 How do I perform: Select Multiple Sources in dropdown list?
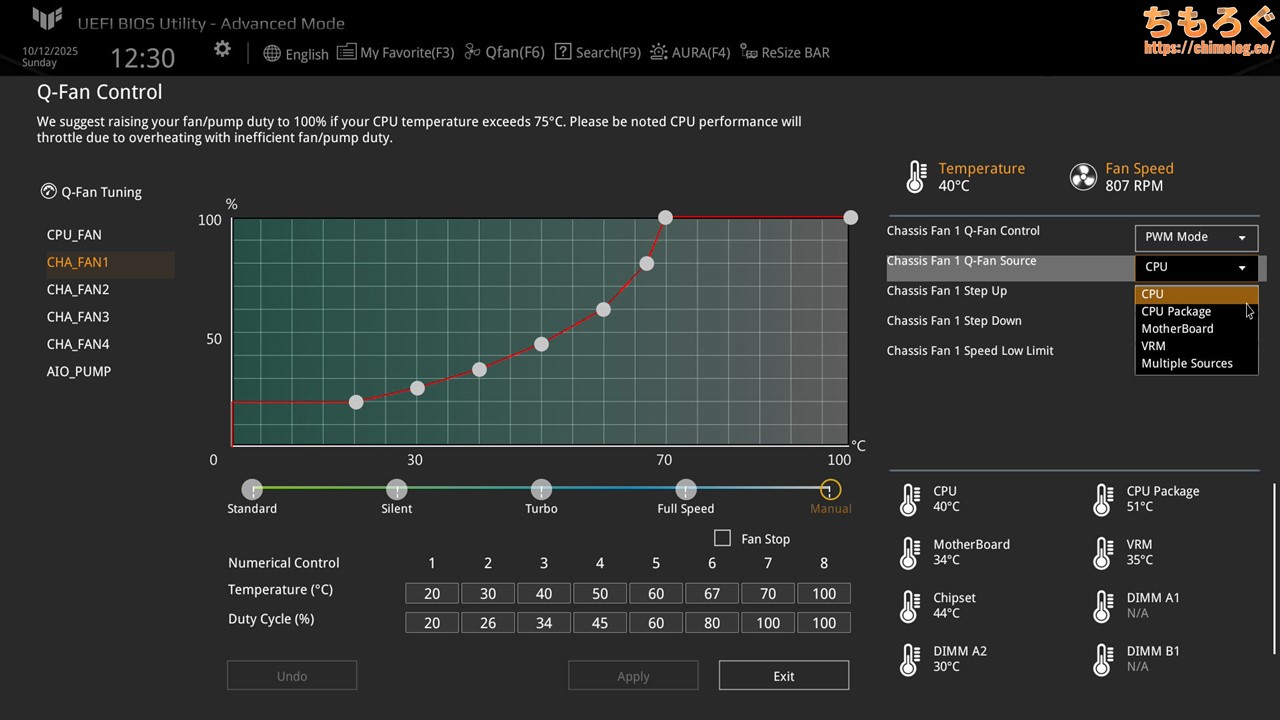[x=1186, y=363]
